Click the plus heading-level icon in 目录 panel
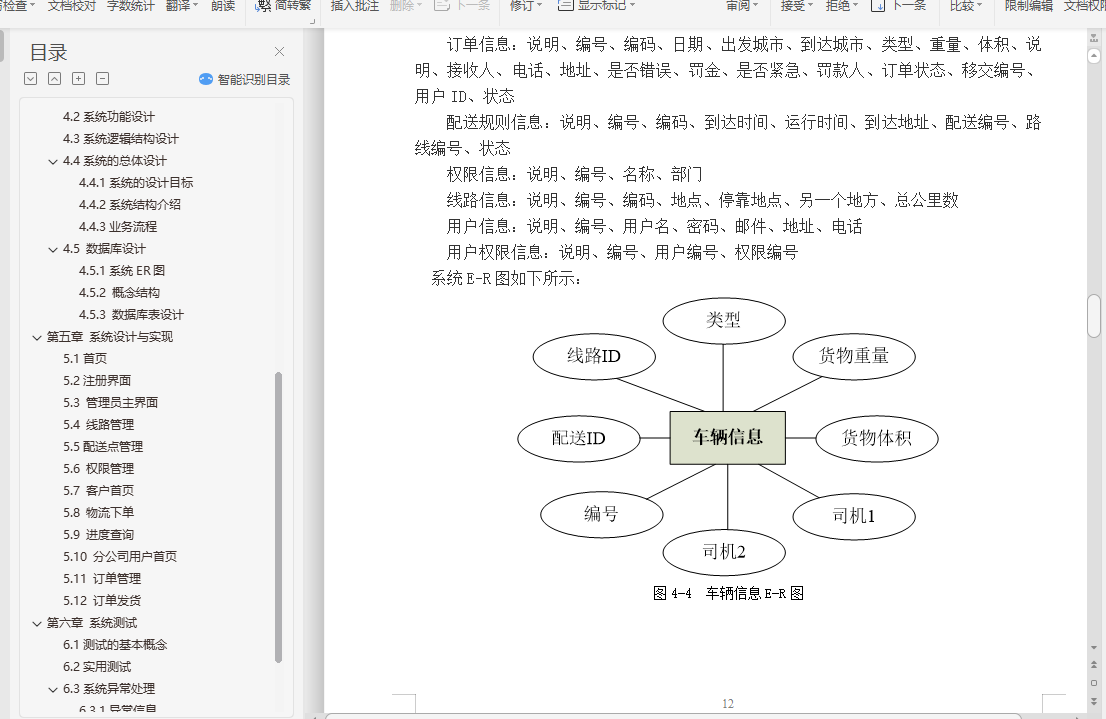The height and width of the screenshot is (719, 1106). [x=78, y=79]
